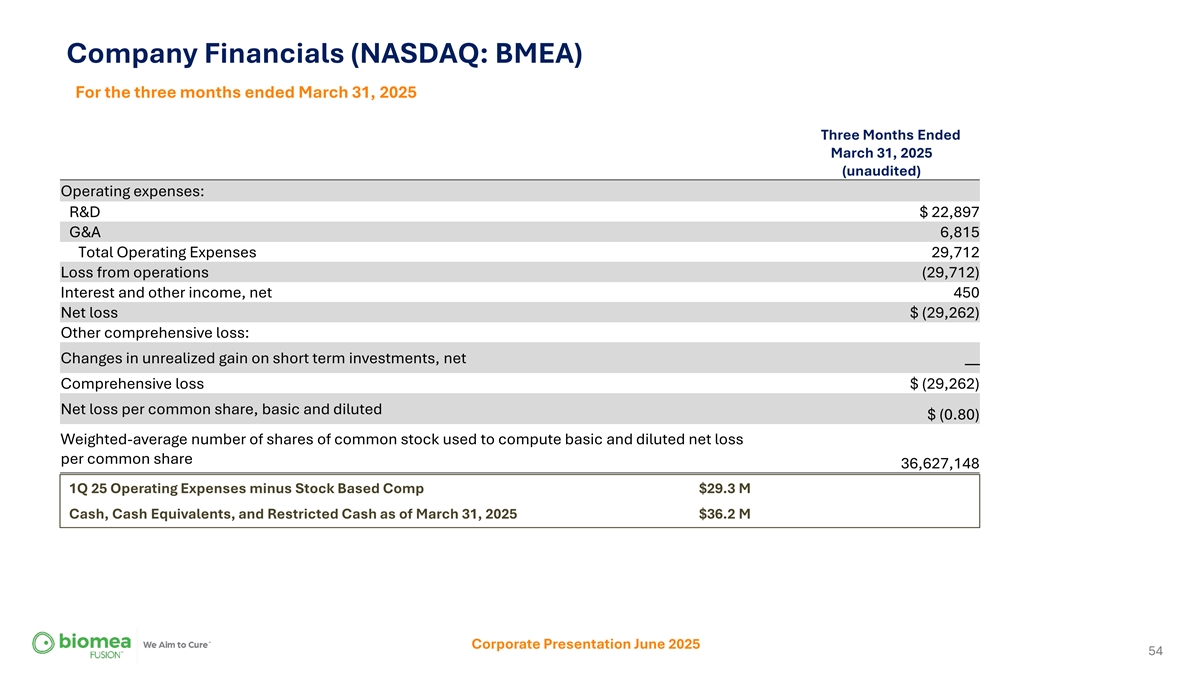Click the "Comprehensive loss" row label
This screenshot has height=675, width=1200.
(132, 384)
